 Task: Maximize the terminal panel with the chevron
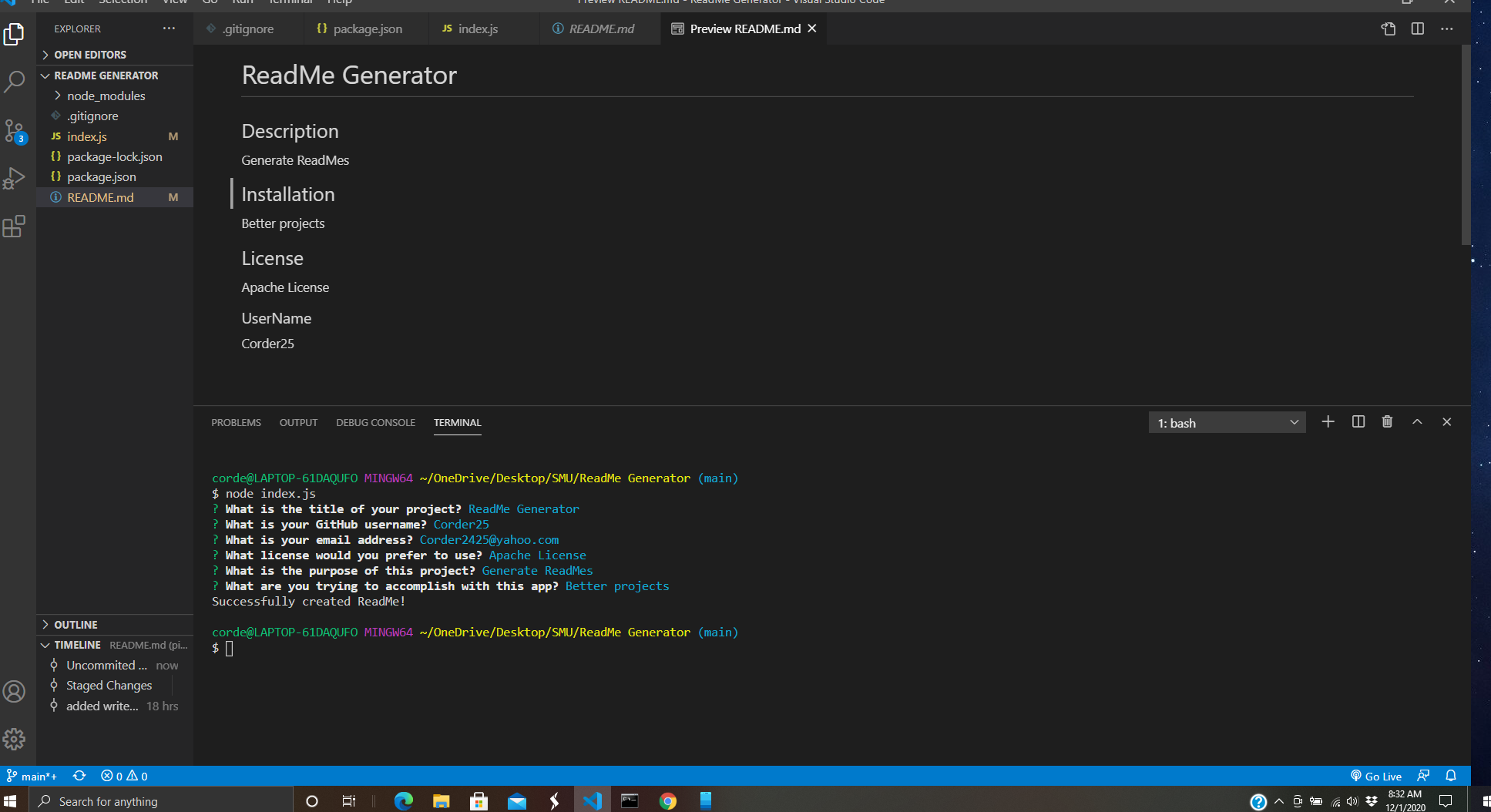coord(1417,421)
